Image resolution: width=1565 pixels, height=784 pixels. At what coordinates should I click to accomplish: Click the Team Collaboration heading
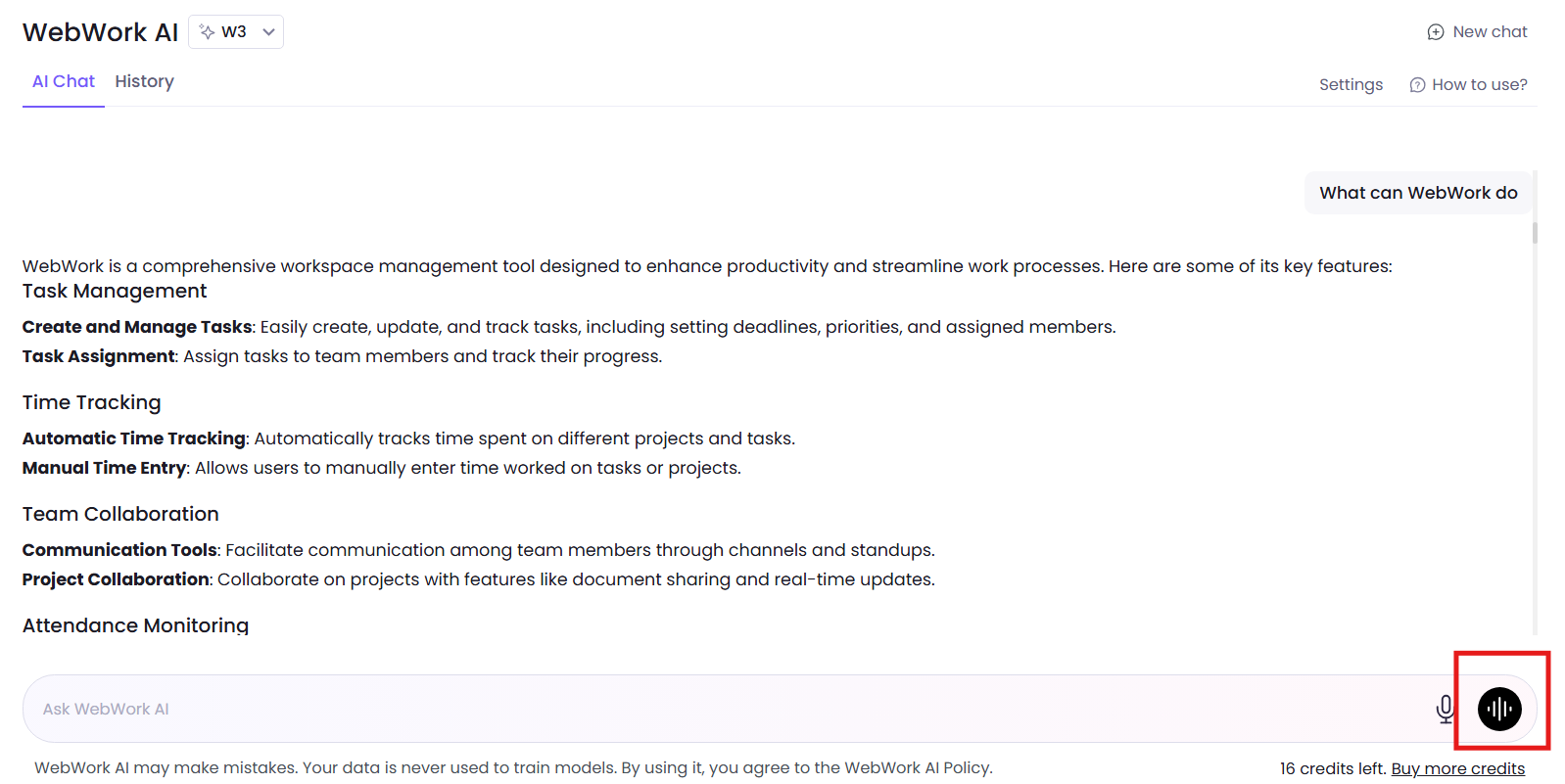tap(120, 515)
